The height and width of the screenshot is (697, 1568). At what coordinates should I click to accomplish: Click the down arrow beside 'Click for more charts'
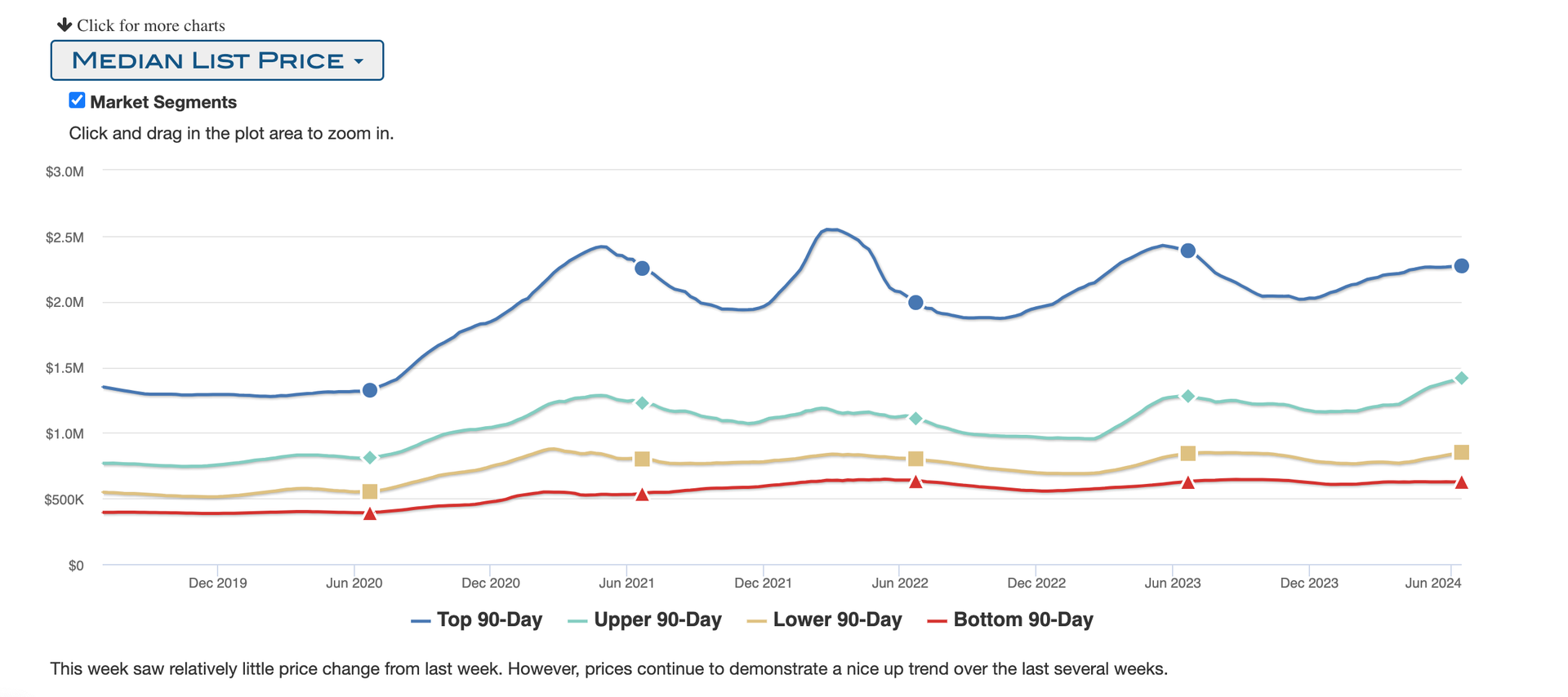pyautogui.click(x=65, y=24)
